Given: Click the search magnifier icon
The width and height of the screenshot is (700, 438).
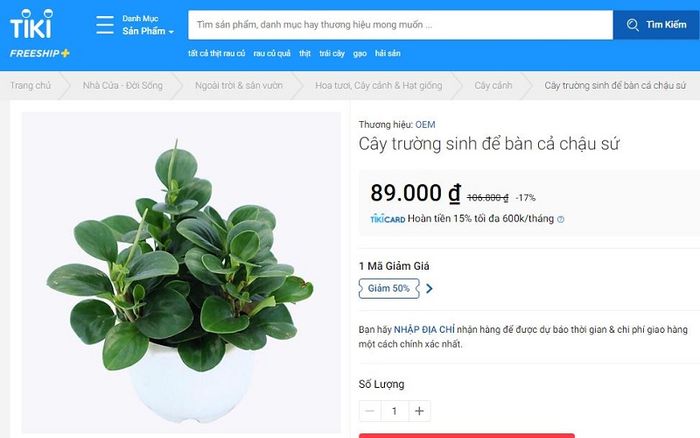Looking at the screenshot, I should [632, 25].
